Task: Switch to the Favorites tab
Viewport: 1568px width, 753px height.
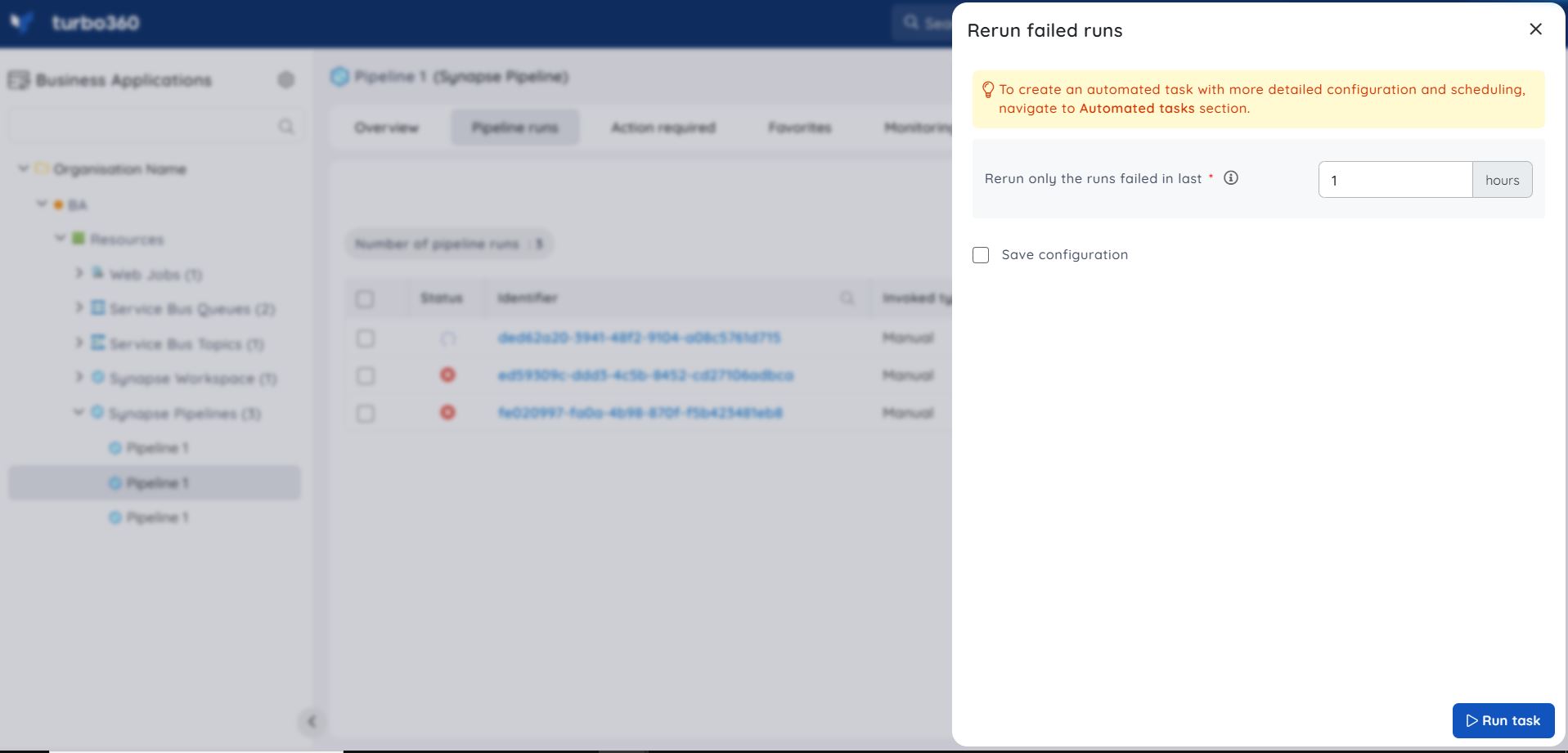Action: tap(799, 128)
